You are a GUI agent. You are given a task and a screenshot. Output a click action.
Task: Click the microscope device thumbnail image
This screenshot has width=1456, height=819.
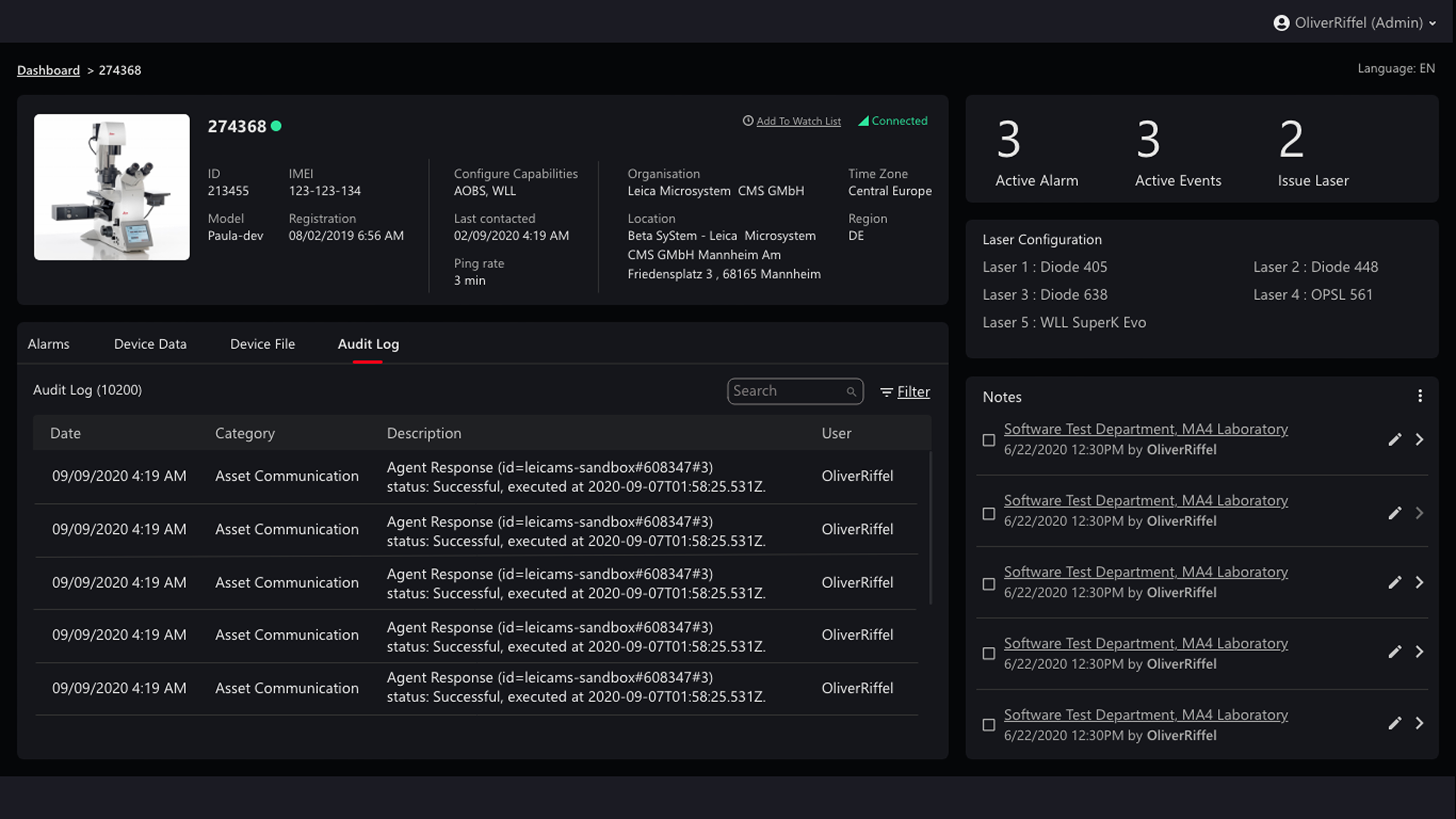[x=112, y=187]
